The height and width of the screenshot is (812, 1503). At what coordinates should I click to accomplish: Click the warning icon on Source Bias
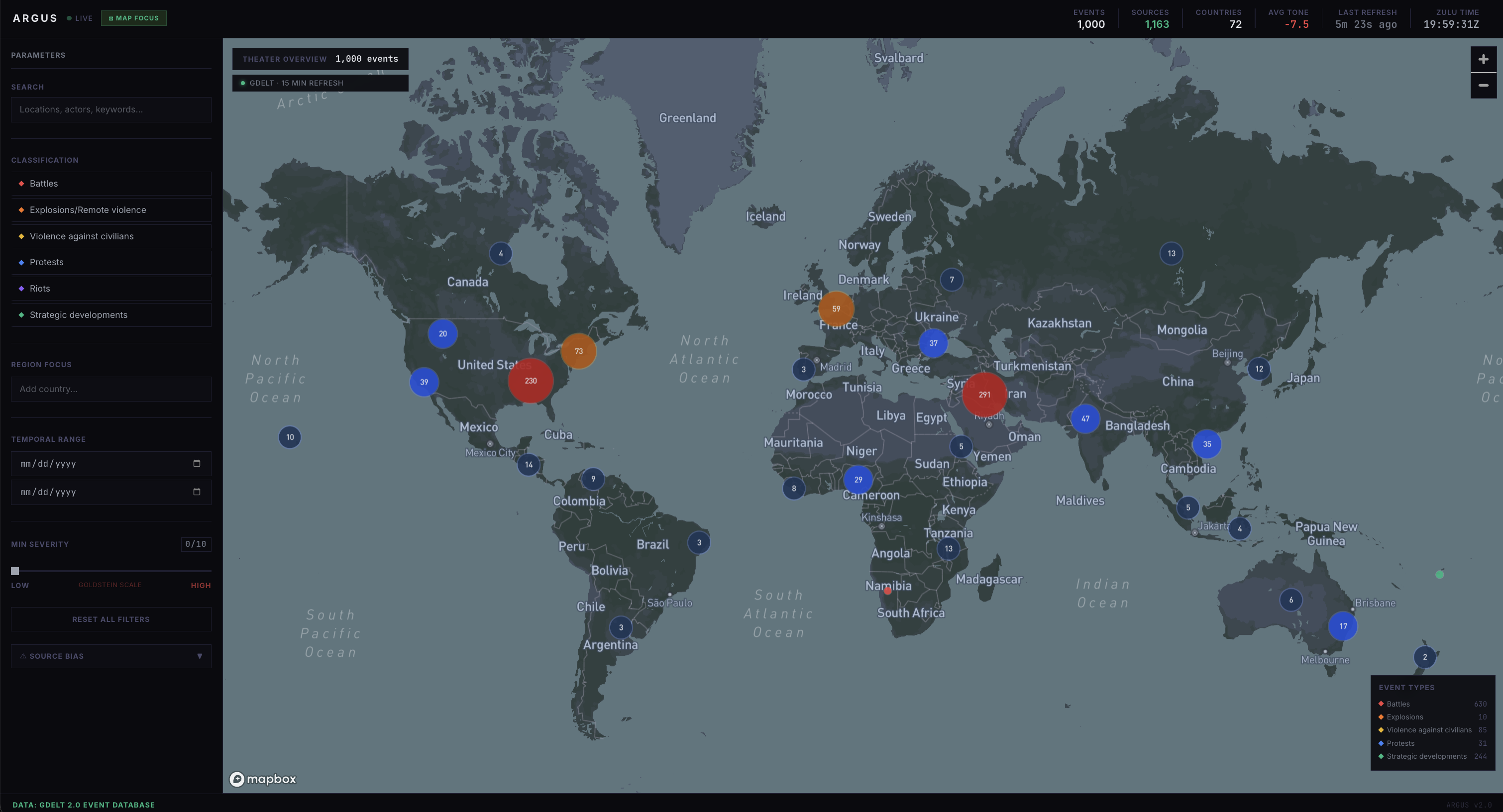click(x=23, y=656)
